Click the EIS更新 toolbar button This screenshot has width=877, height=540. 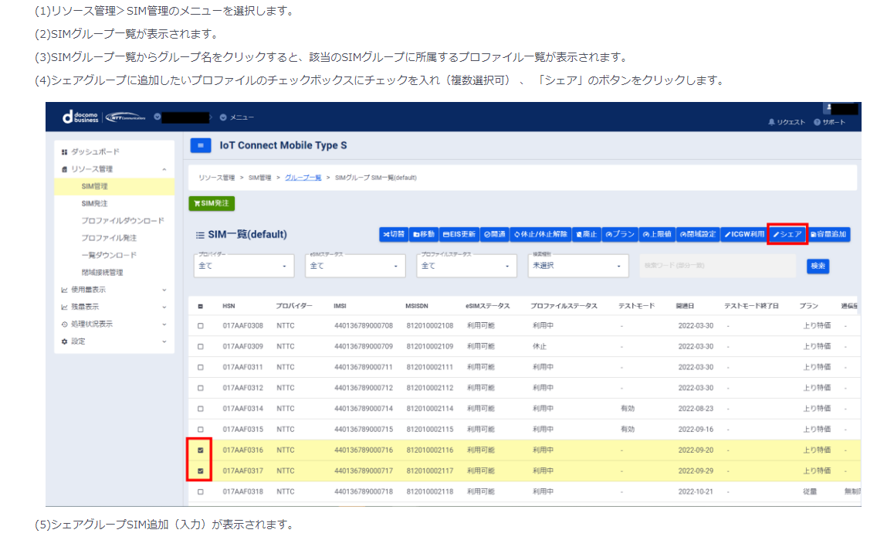(x=460, y=234)
